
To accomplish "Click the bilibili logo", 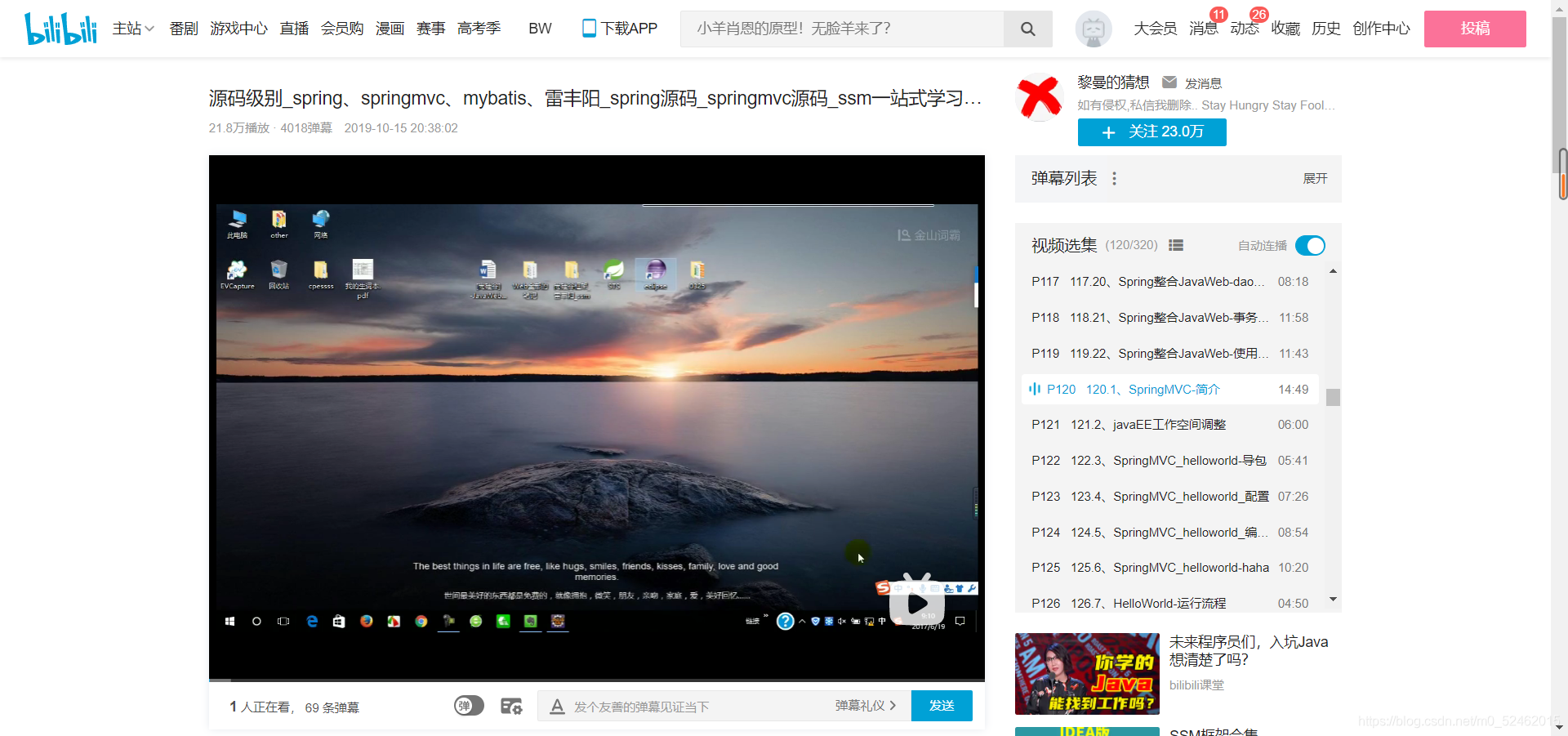I will 60,29.
